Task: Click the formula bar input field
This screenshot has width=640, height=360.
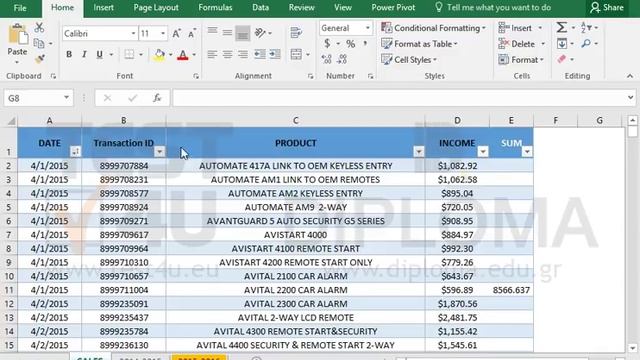Action: [x=399, y=98]
